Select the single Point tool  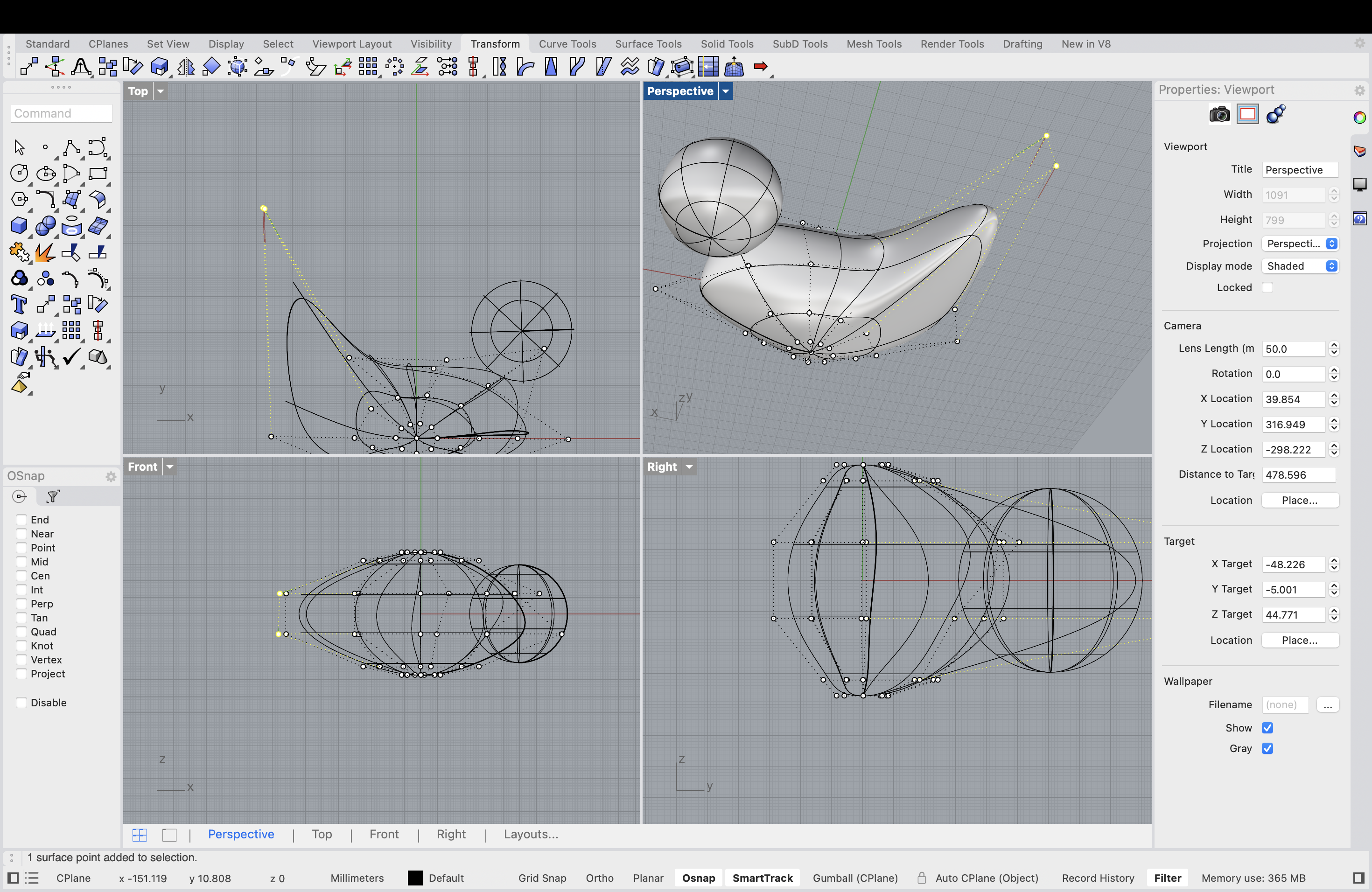point(45,147)
